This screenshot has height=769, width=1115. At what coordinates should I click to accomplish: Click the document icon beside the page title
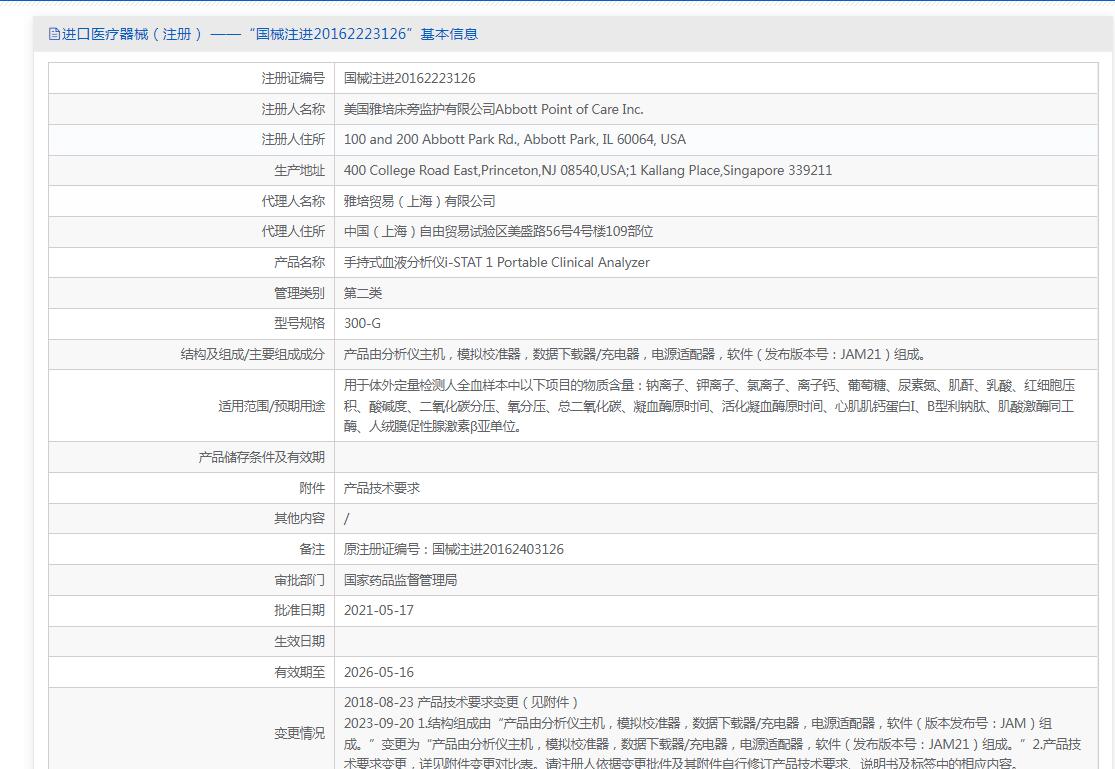[x=54, y=34]
